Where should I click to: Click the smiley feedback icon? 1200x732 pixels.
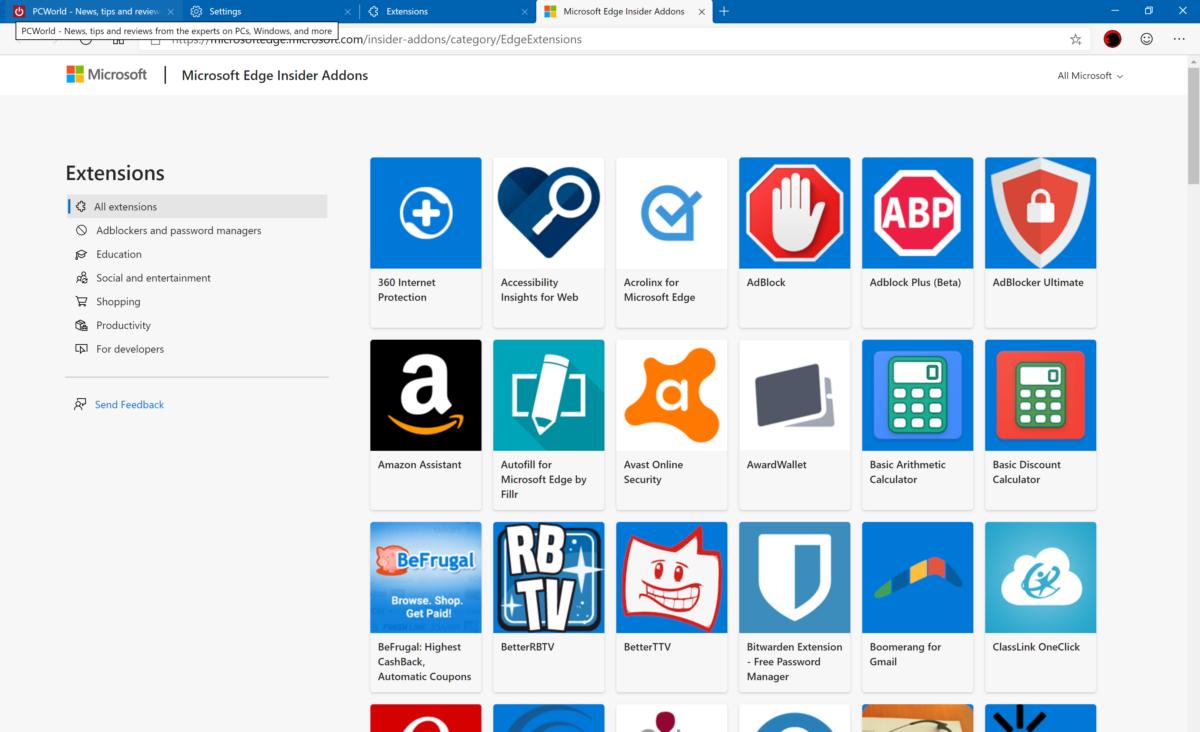coord(1147,39)
